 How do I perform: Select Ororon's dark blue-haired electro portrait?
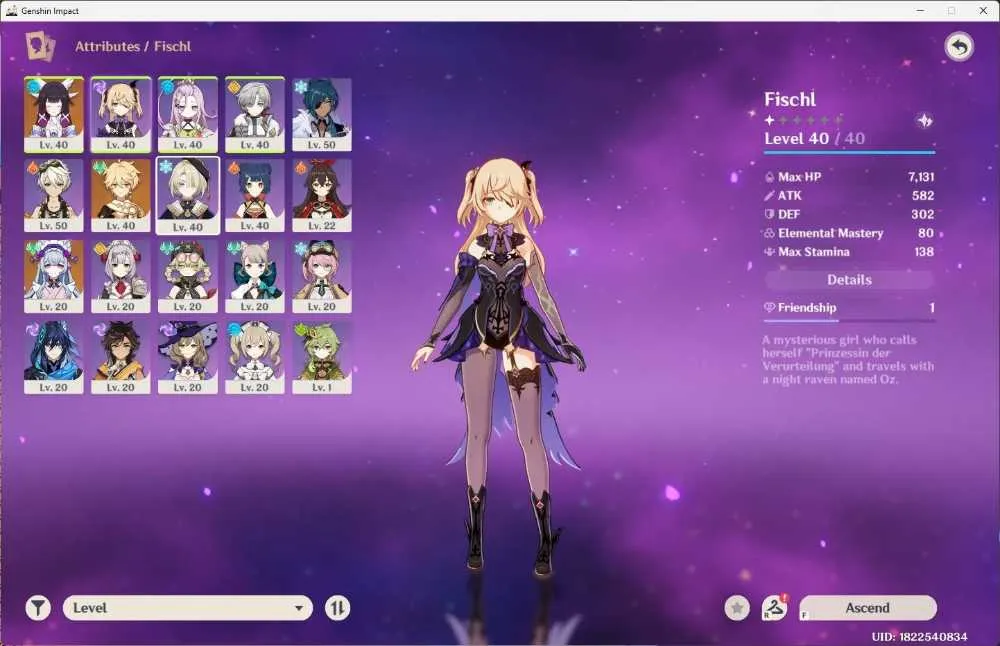coord(54,358)
